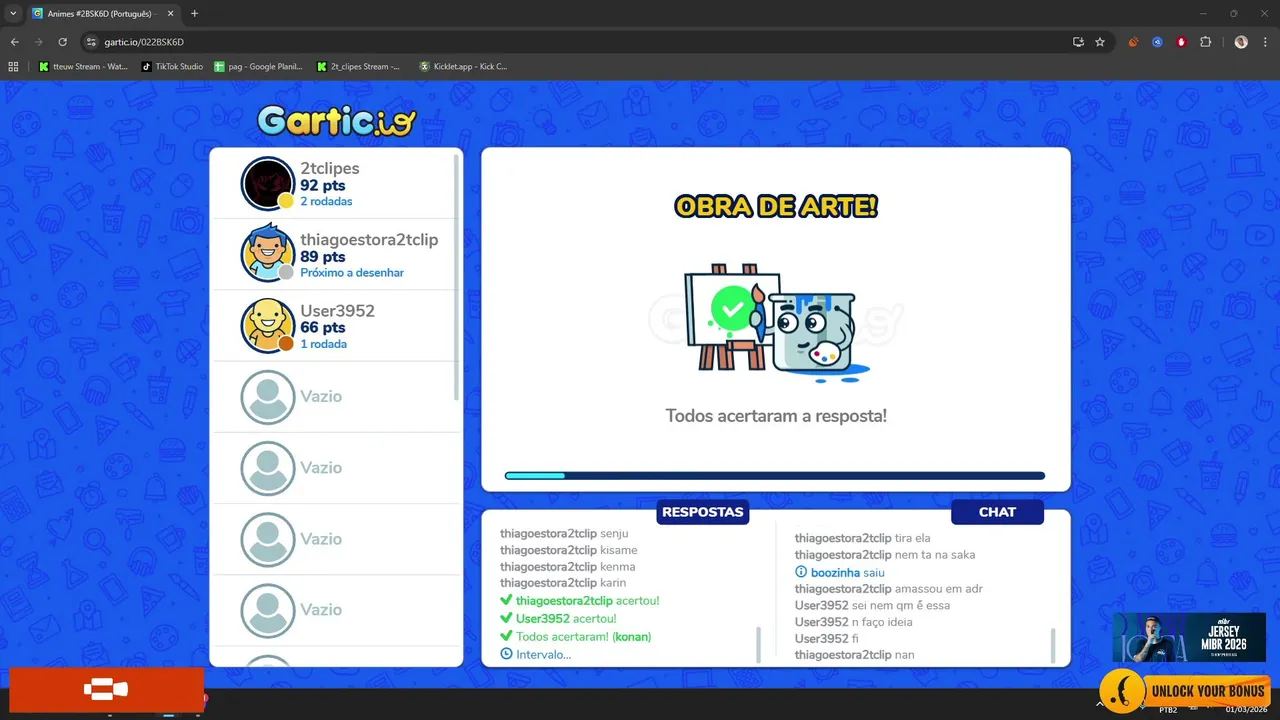Click the red overlay button at bottom left
The image size is (1280, 720).
point(106,690)
